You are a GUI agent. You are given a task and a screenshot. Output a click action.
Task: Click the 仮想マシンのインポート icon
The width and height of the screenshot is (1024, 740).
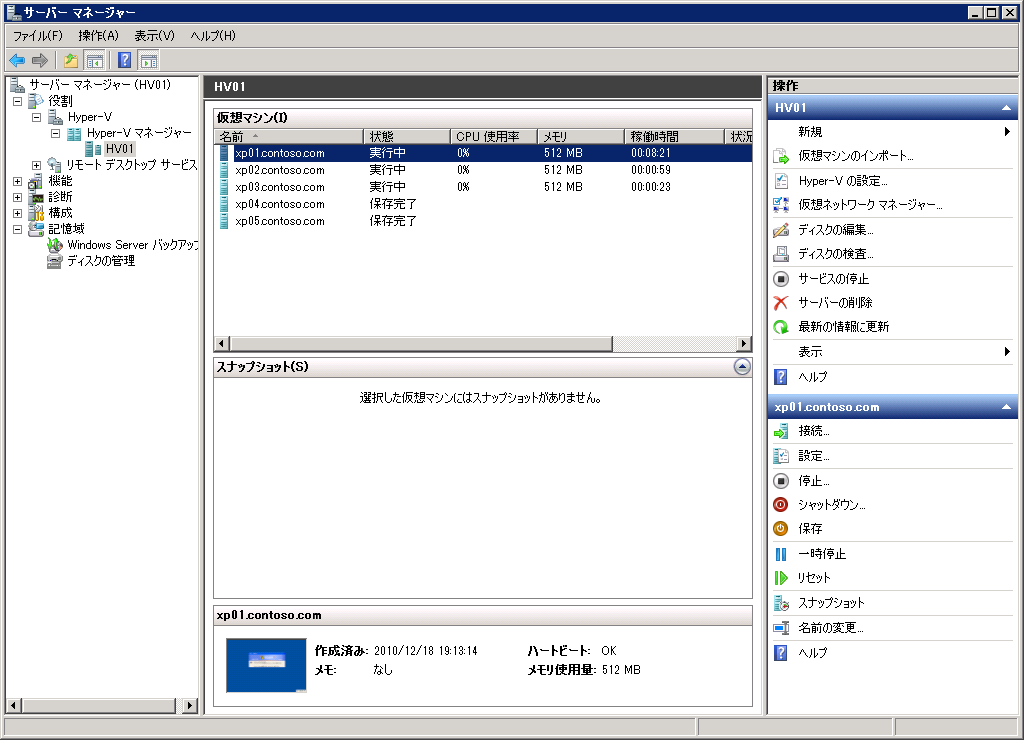(781, 156)
